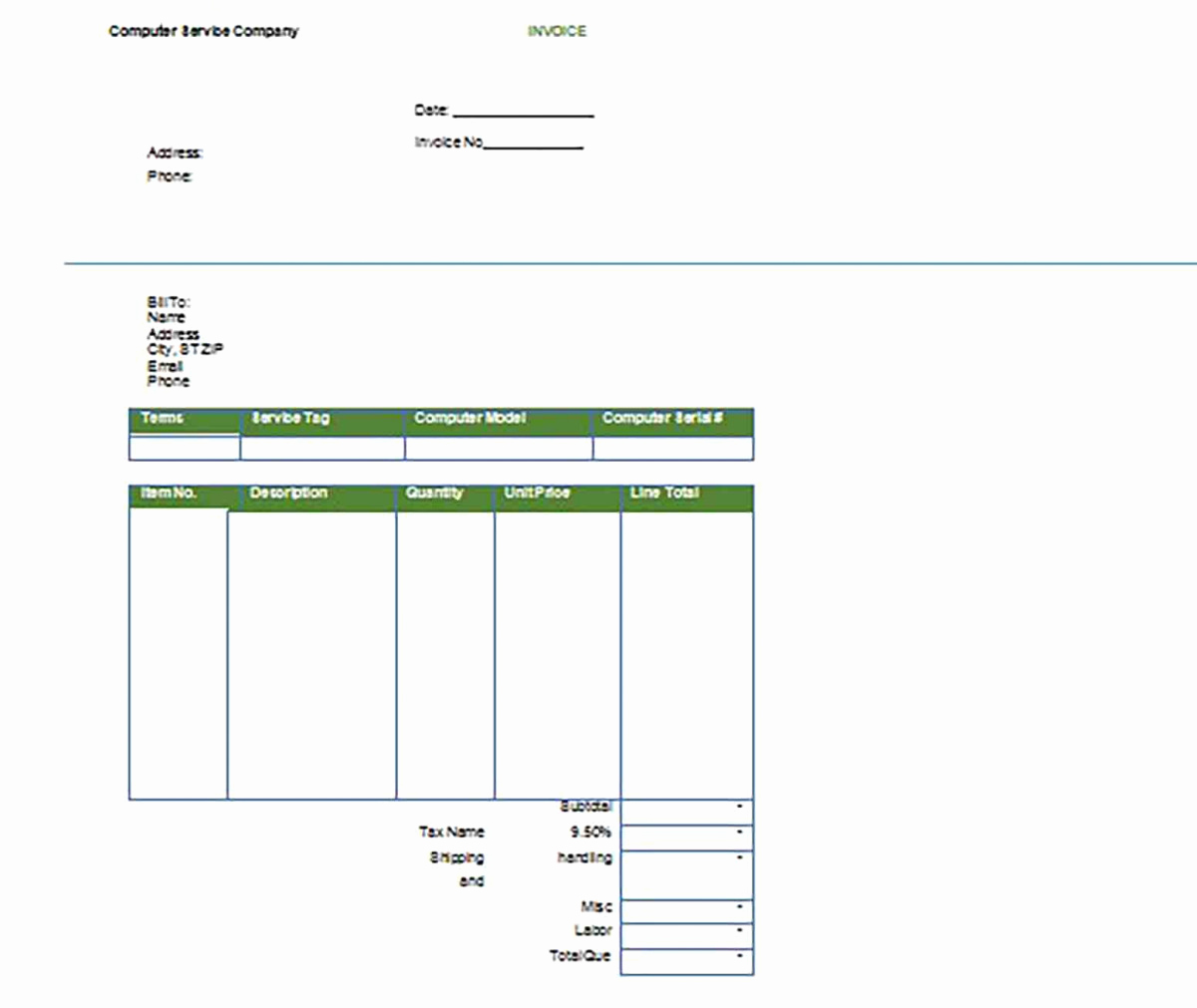The width and height of the screenshot is (1197, 1008).
Task: Click the company Address label
Action: [x=175, y=153]
